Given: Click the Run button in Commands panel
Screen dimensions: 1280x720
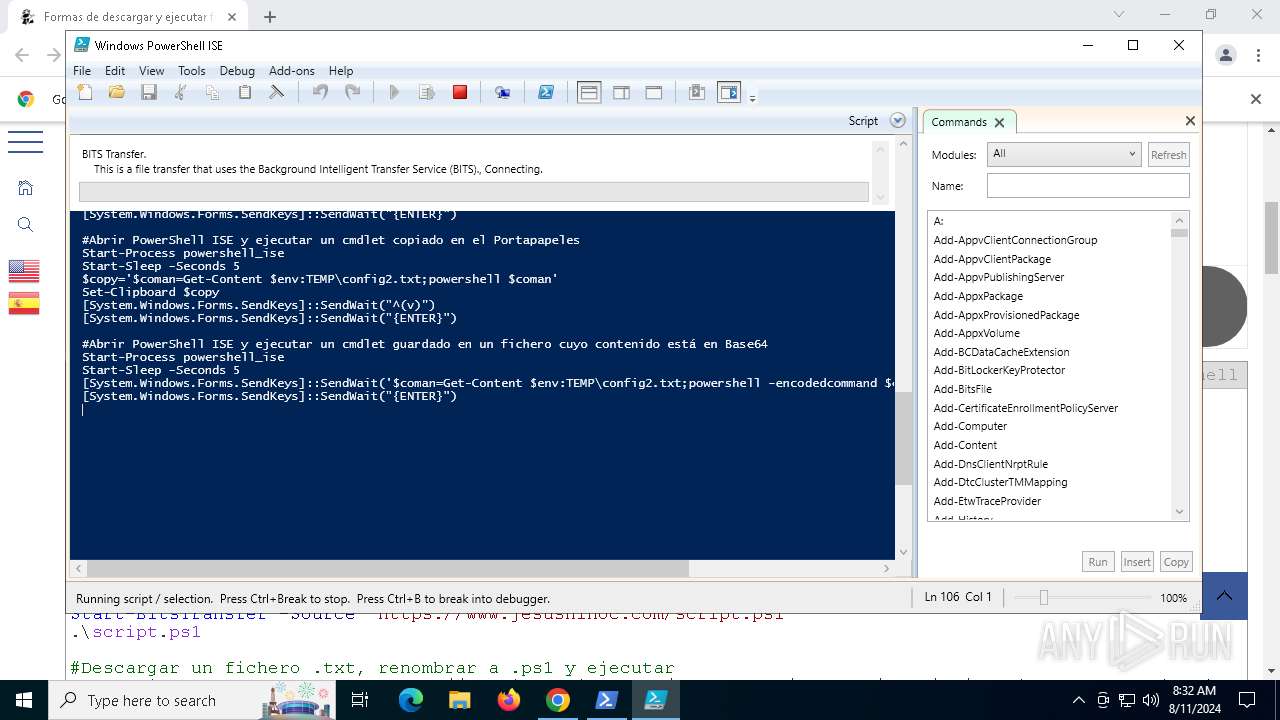Looking at the screenshot, I should [1098, 562].
